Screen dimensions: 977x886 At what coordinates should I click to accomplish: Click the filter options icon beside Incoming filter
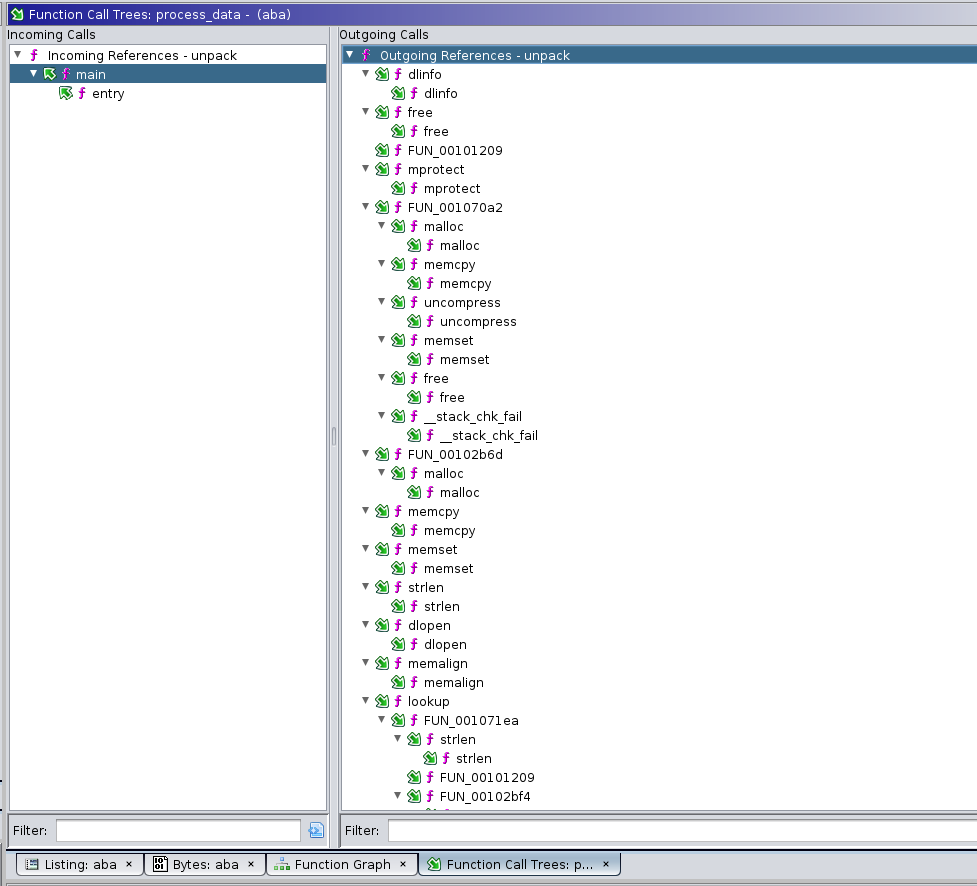[x=316, y=830]
